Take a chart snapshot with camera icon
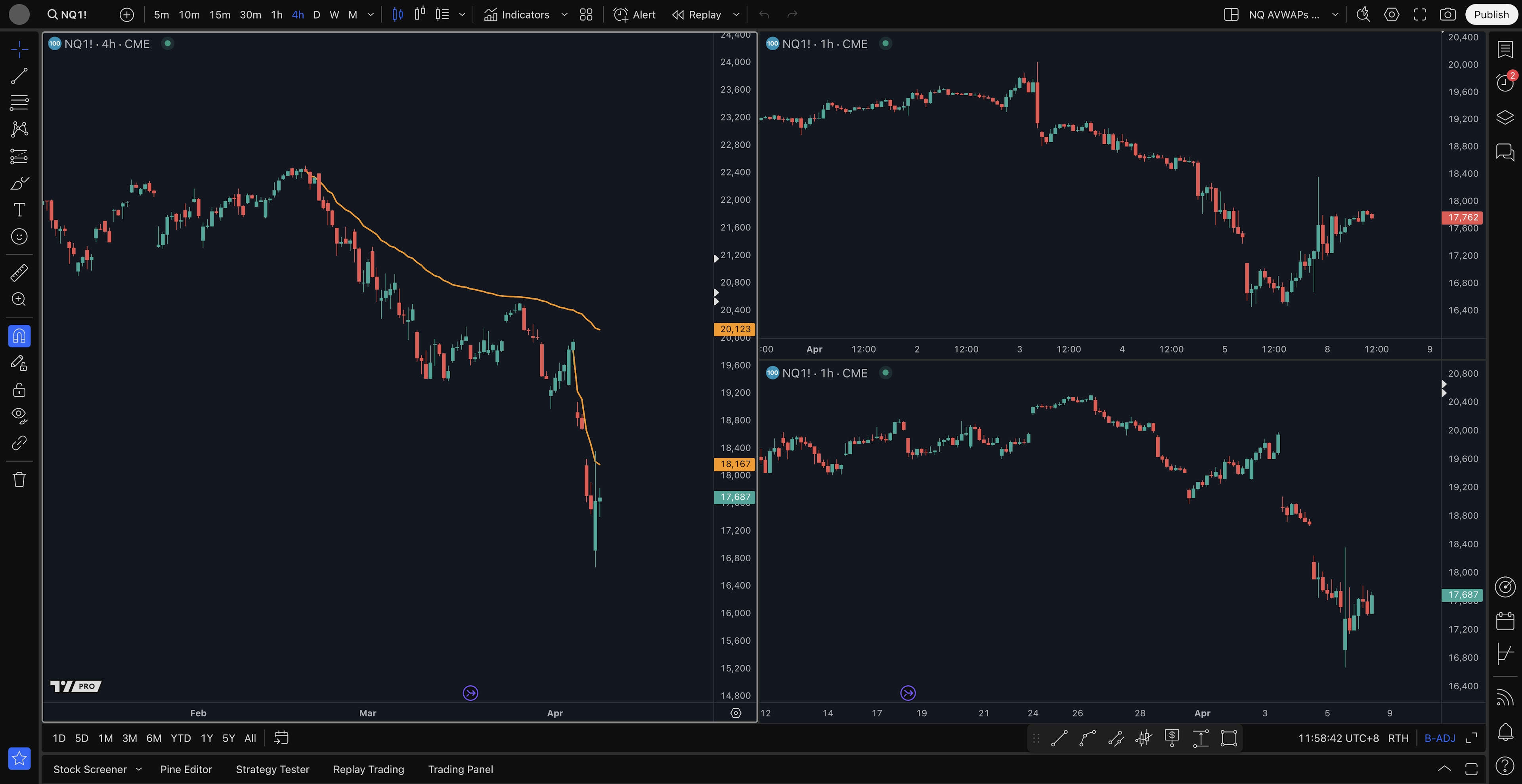Screen dimensions: 1522x784 coord(1447,15)
